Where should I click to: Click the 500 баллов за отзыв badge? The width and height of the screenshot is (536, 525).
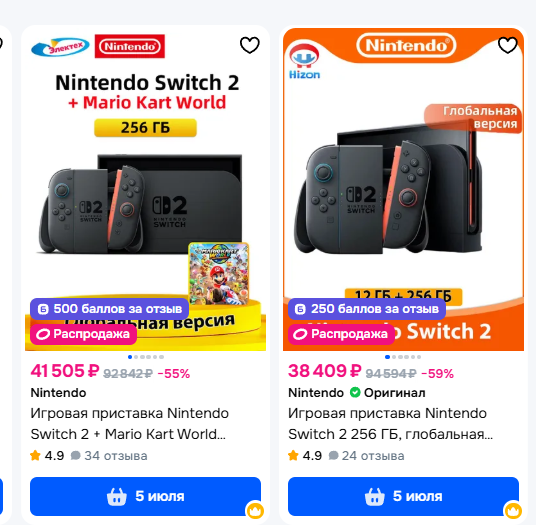click(x=109, y=309)
